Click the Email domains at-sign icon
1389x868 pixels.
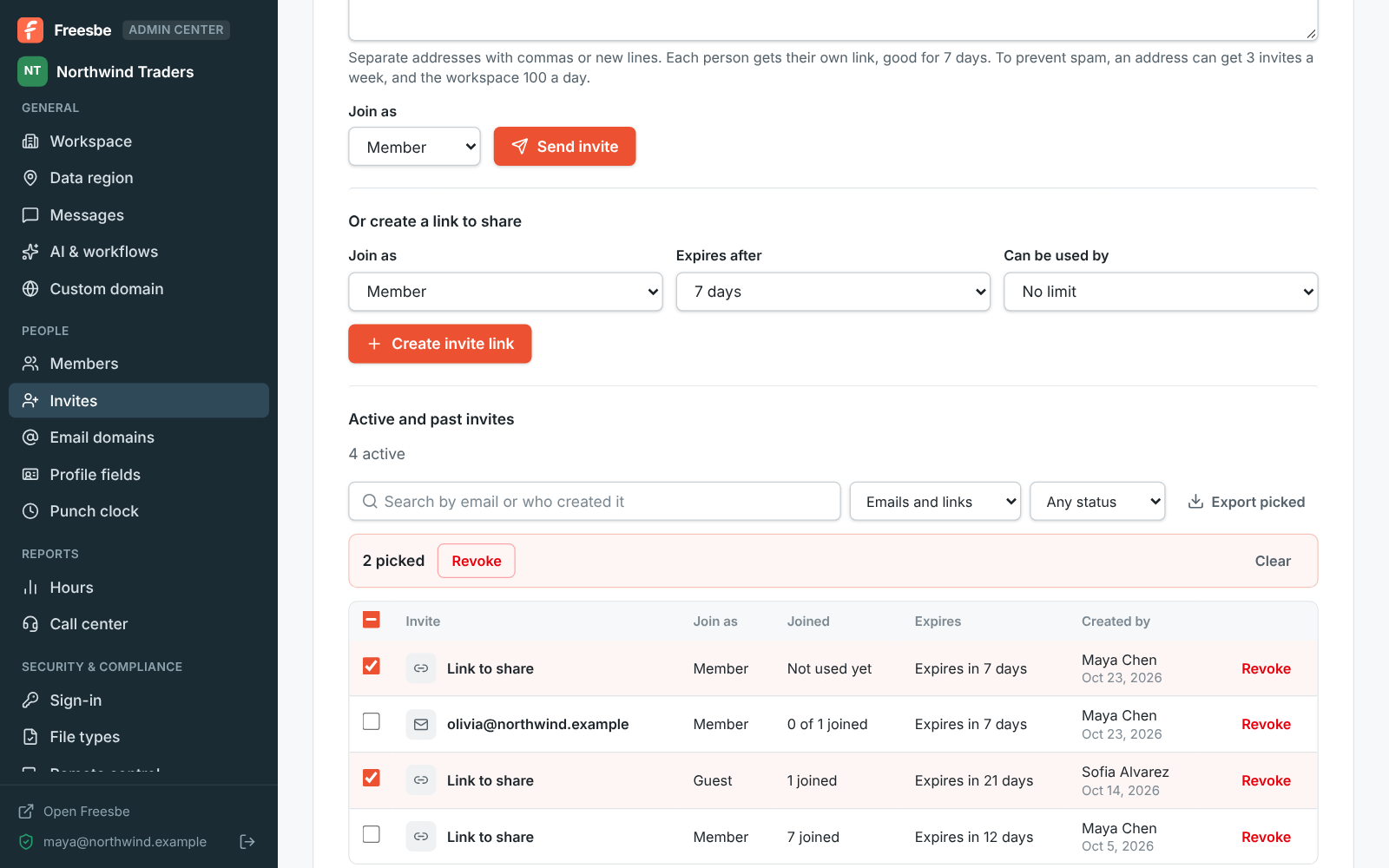pyautogui.click(x=30, y=437)
